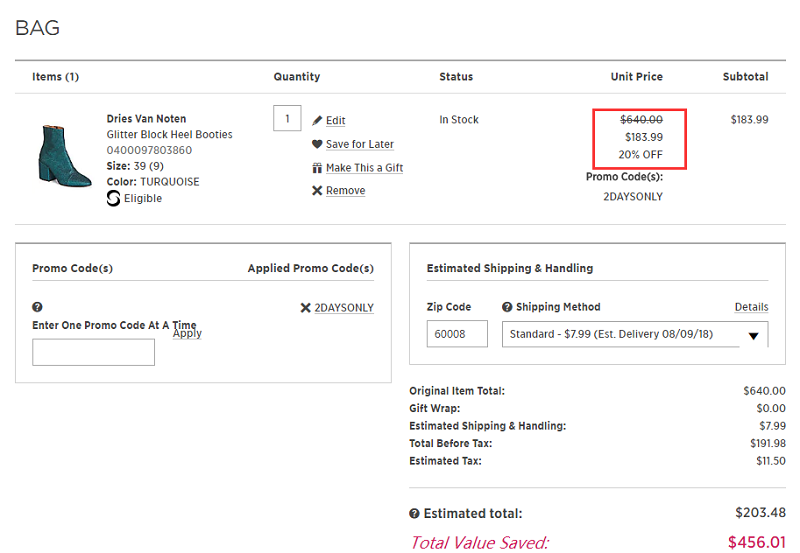This screenshot has height=553, width=800.
Task: Click the Eligible logo icon under Color
Action: coord(114,198)
